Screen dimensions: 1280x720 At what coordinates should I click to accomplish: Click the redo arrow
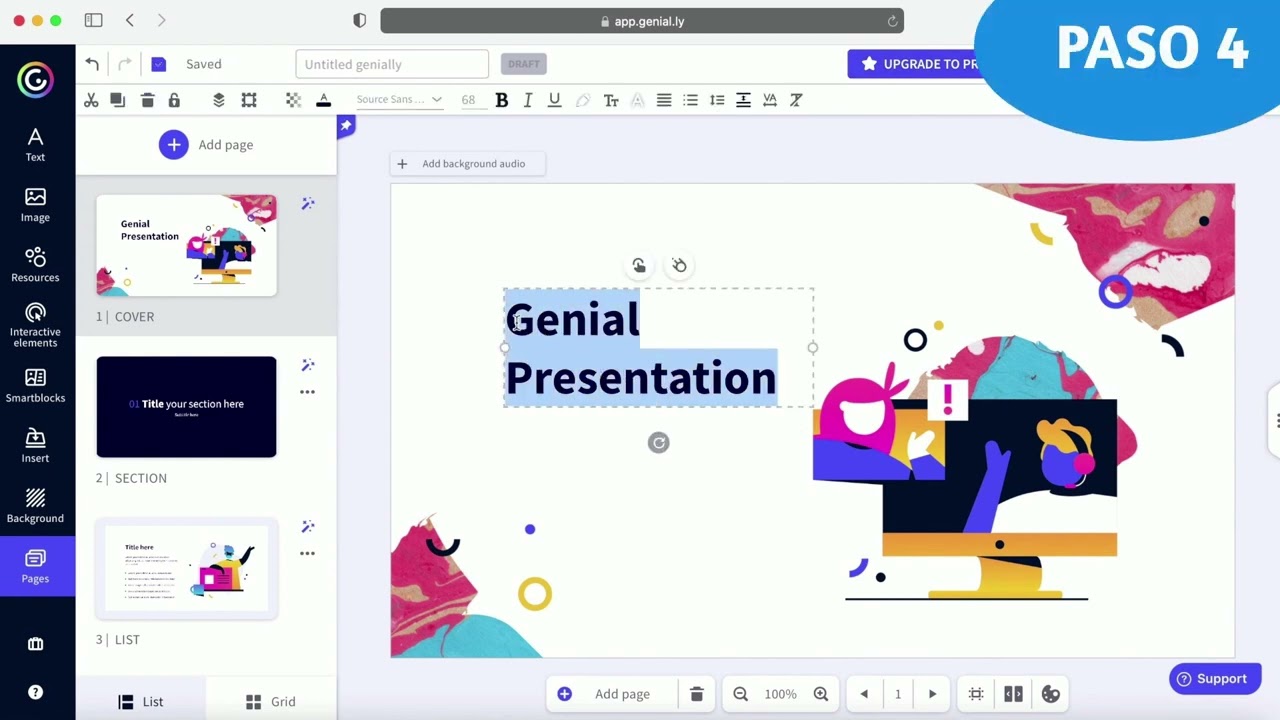[x=125, y=64]
